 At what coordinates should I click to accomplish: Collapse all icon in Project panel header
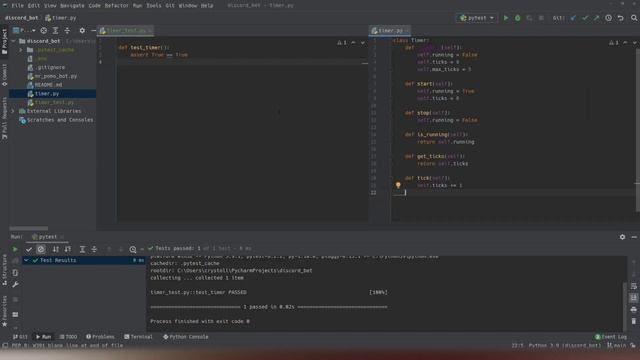[x=67, y=31]
